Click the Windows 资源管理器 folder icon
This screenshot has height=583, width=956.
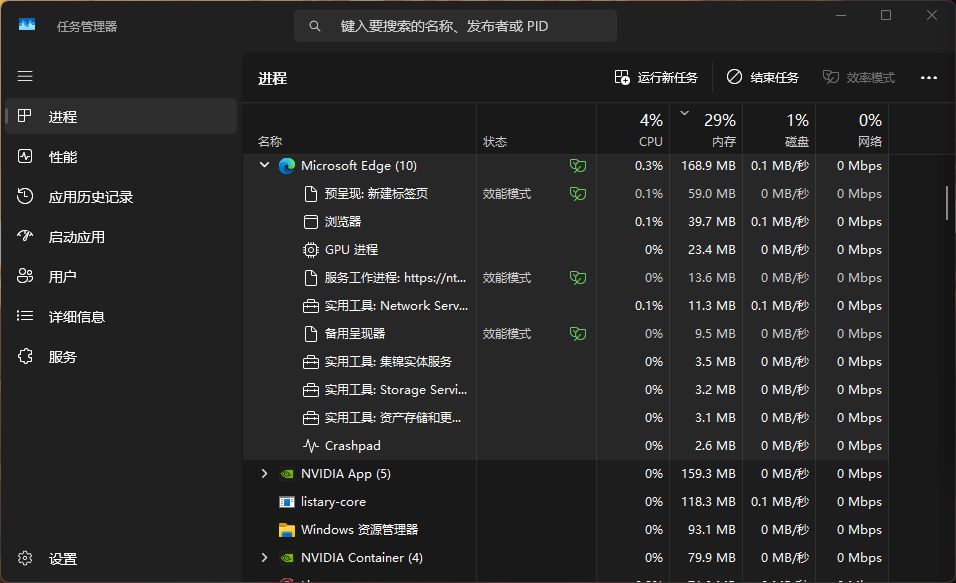[287, 530]
